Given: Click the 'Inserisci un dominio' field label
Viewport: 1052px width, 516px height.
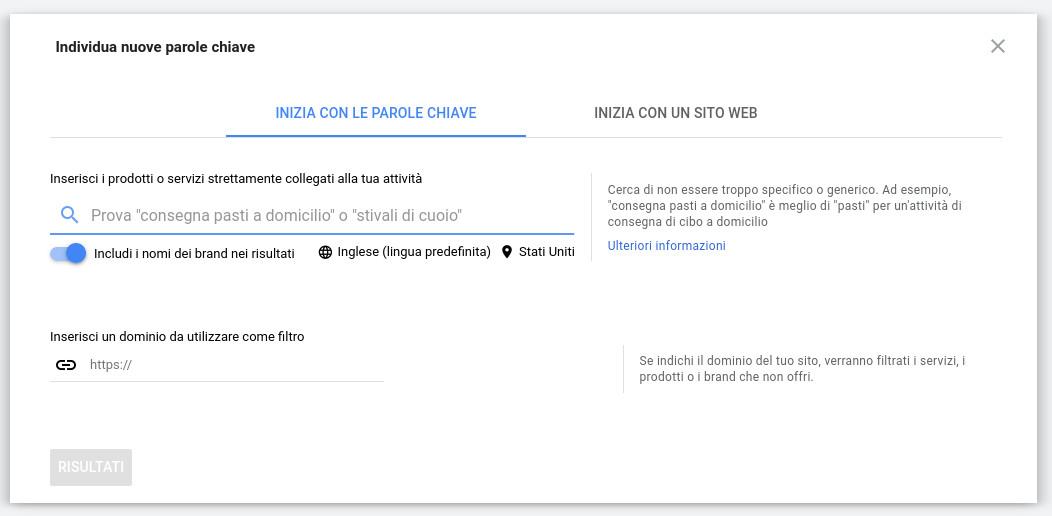Looking at the screenshot, I should (x=177, y=337).
